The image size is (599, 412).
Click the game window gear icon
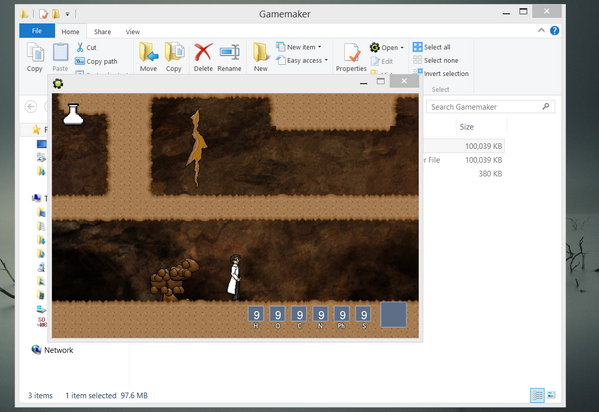[x=58, y=83]
